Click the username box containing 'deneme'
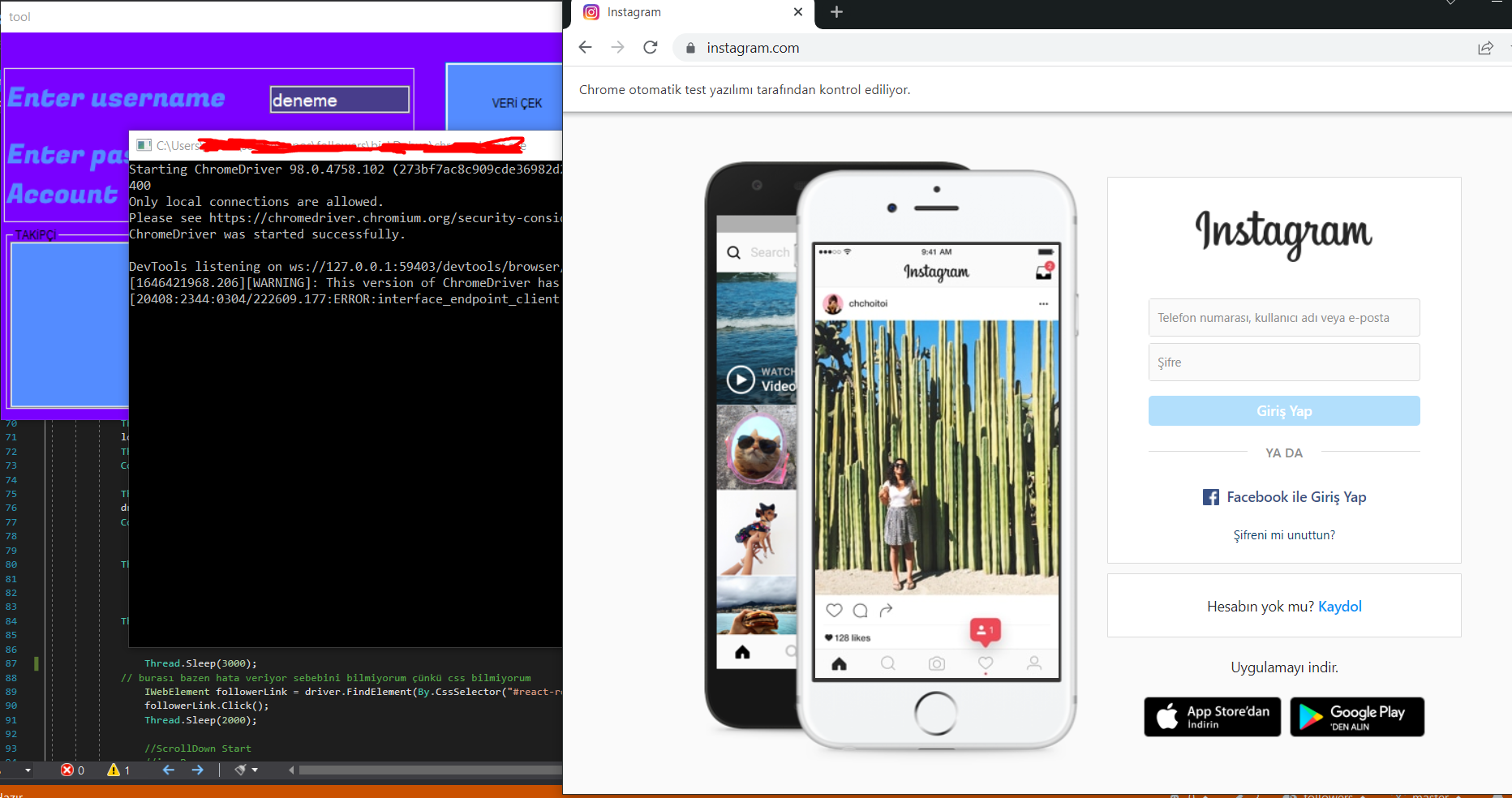Viewport: 1512px width, 798px height. pos(339,100)
